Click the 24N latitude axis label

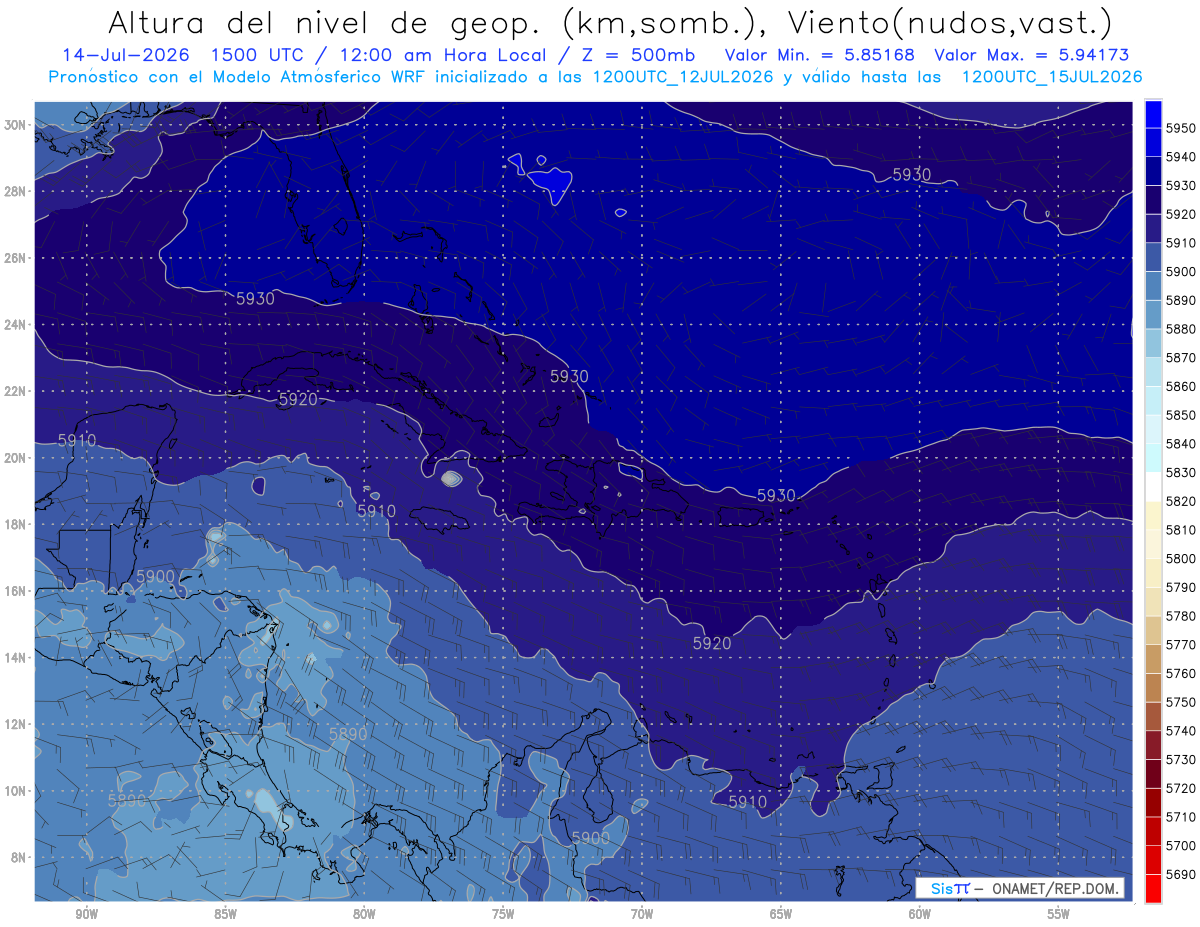(15, 324)
